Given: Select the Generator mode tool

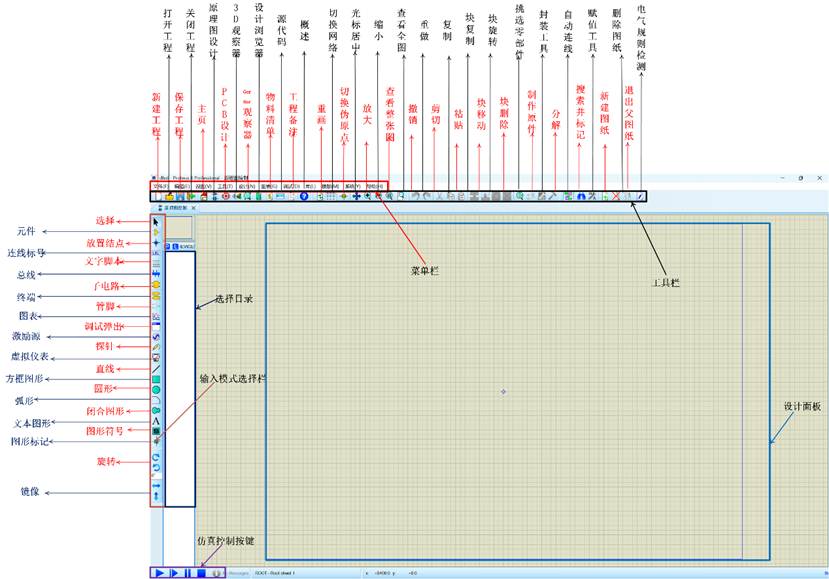Looking at the screenshot, I should click(156, 337).
